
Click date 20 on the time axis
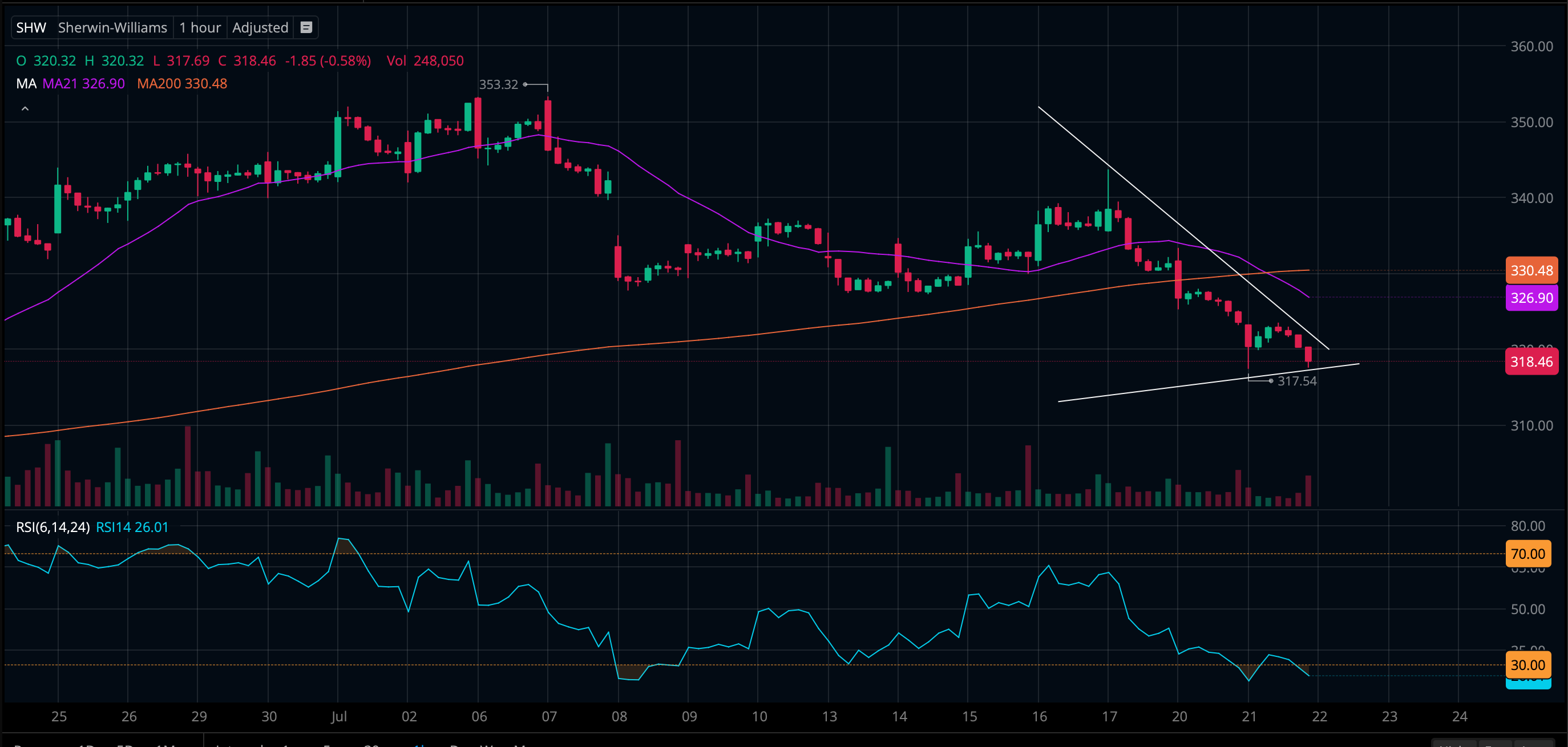[x=1179, y=716]
